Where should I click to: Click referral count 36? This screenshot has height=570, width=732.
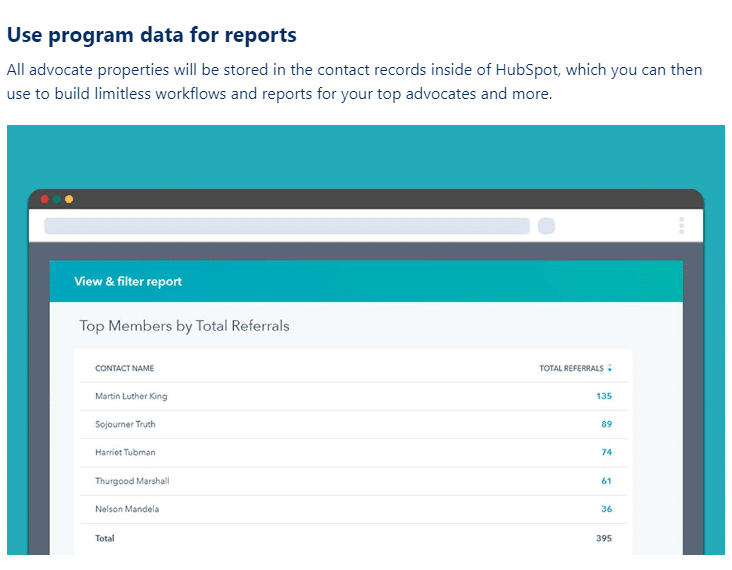(x=606, y=509)
